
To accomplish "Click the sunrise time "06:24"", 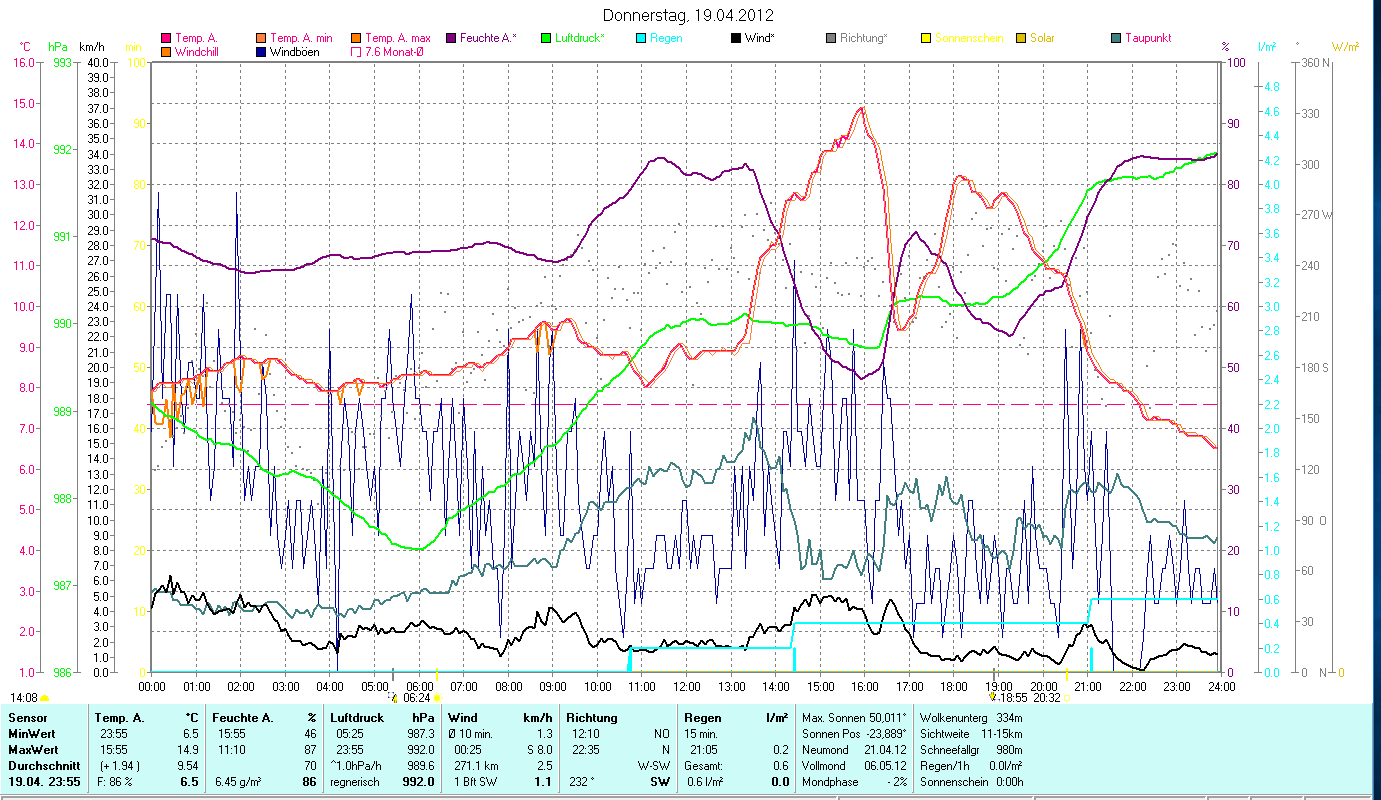I will (x=418, y=698).
